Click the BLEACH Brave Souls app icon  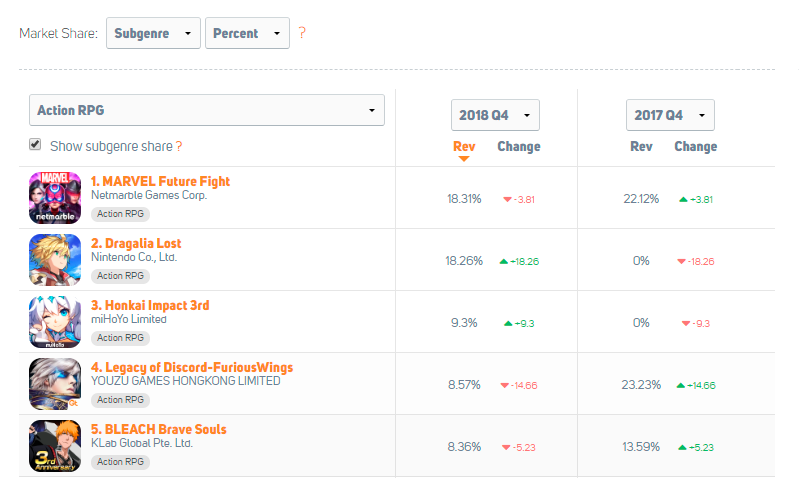(55, 446)
